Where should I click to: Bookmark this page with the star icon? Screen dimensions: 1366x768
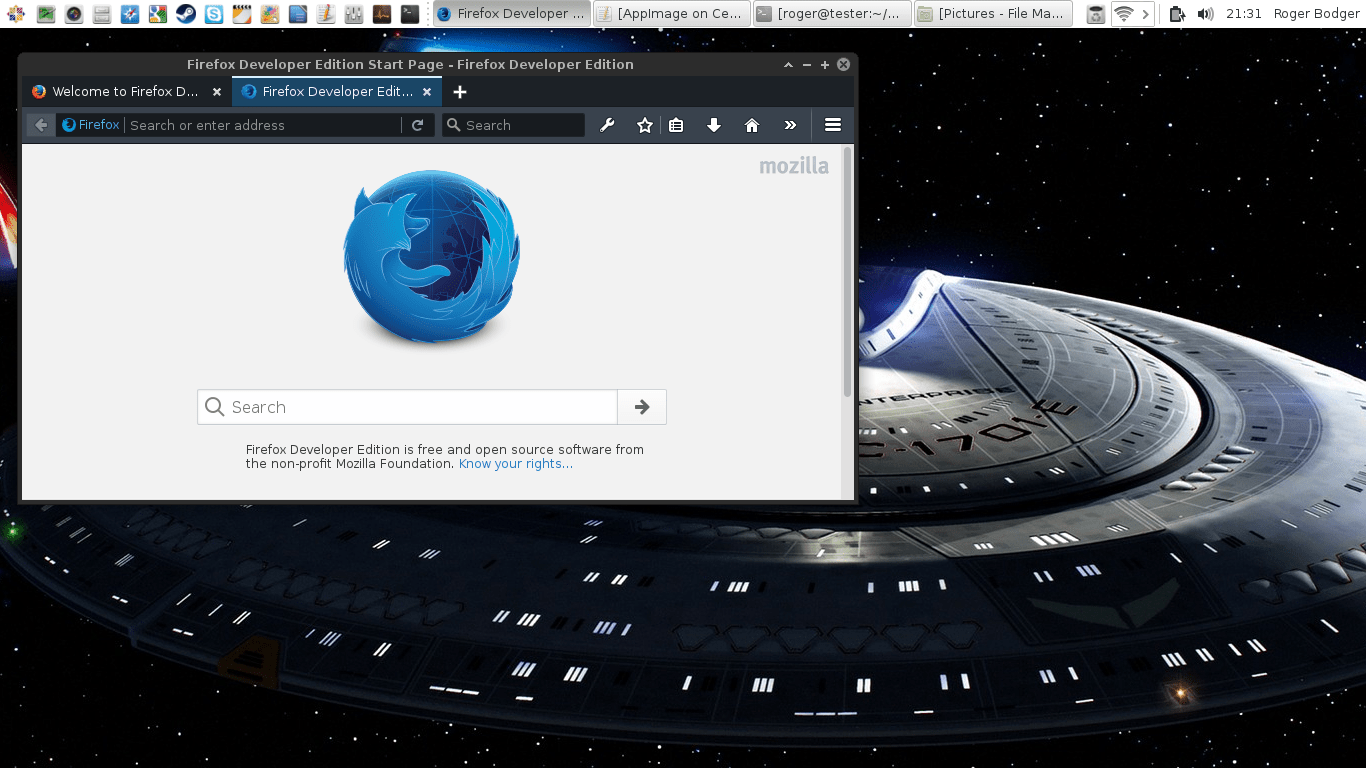tap(645, 125)
